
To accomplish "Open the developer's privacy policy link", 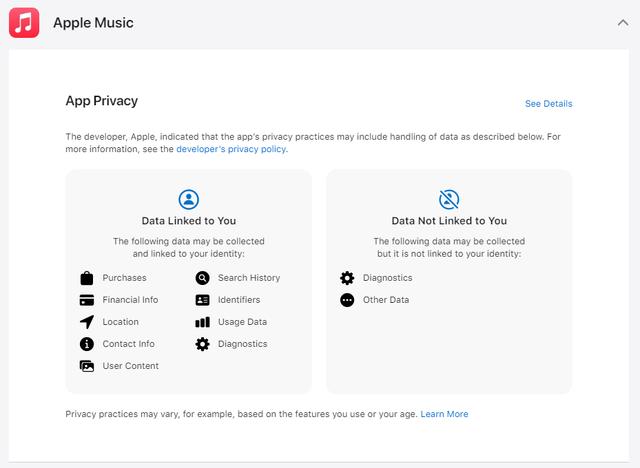I will (231, 149).
